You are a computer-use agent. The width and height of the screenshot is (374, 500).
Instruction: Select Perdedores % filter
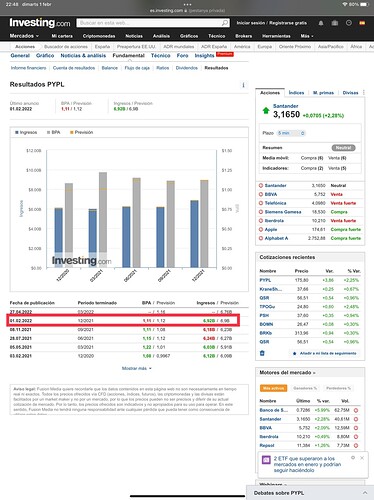pos(338,388)
